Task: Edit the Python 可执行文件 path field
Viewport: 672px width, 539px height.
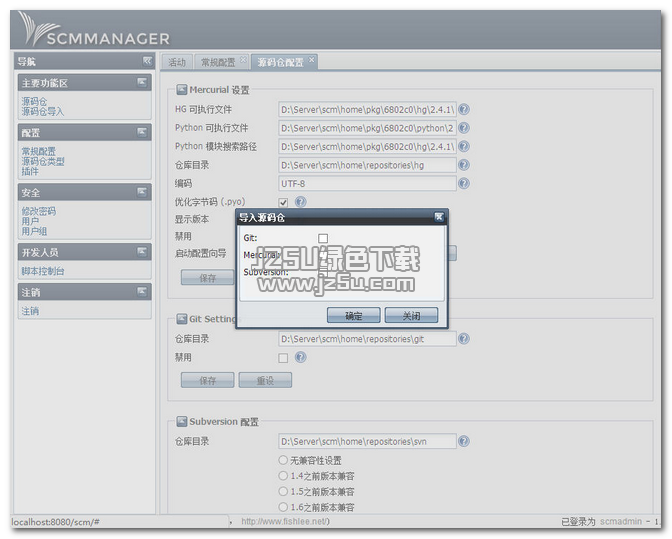Action: (367, 128)
